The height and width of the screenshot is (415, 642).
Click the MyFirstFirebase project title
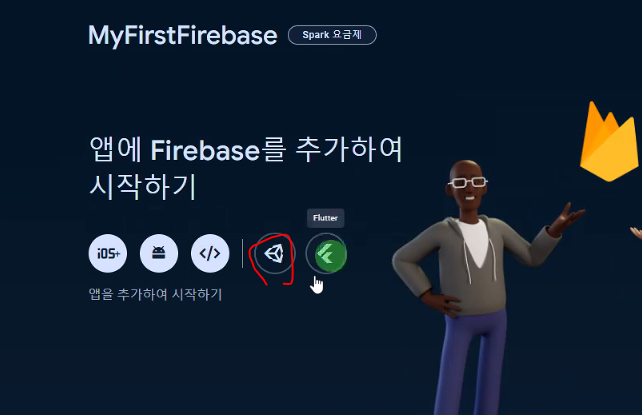tap(183, 36)
